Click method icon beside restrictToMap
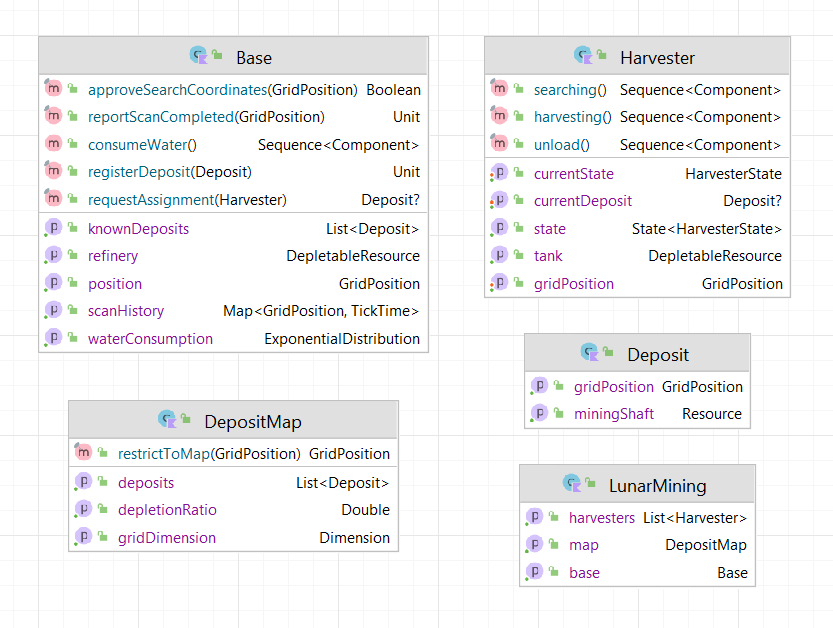833x628 pixels. [83, 452]
